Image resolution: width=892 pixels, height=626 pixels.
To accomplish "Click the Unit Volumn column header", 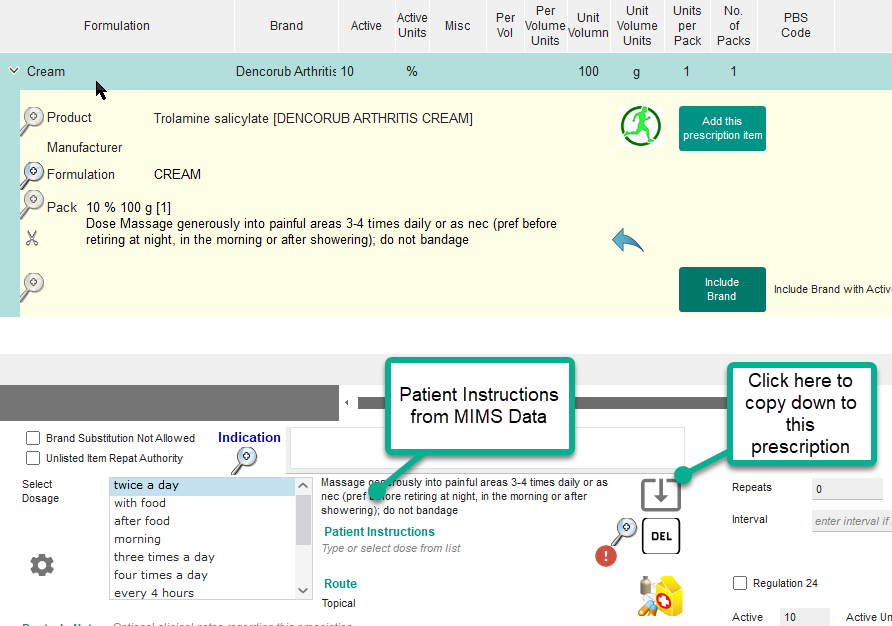I will [x=588, y=26].
